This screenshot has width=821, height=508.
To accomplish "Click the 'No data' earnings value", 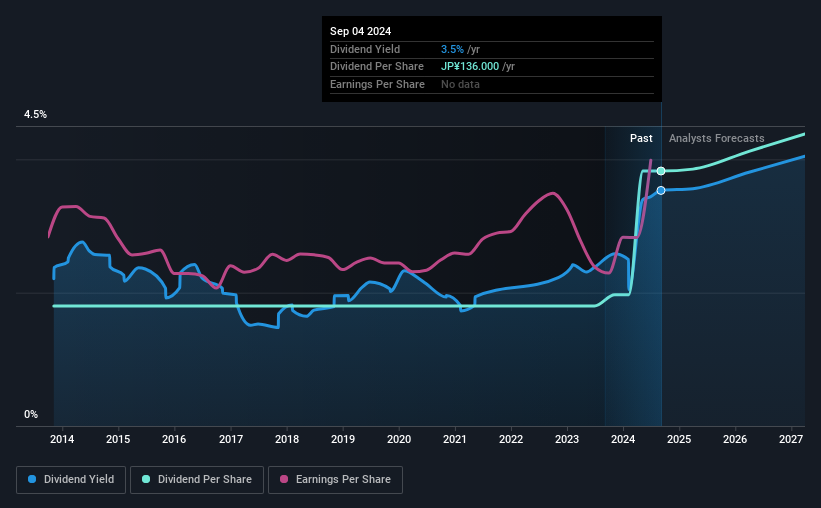I will [460, 84].
